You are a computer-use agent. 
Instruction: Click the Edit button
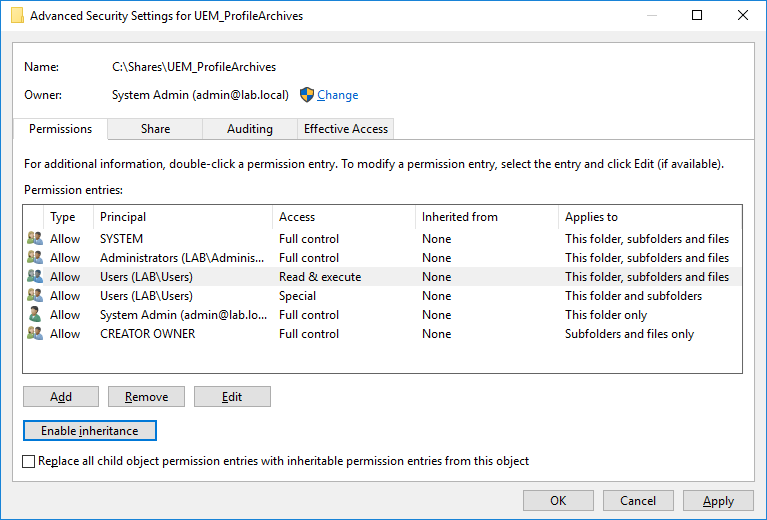point(232,397)
